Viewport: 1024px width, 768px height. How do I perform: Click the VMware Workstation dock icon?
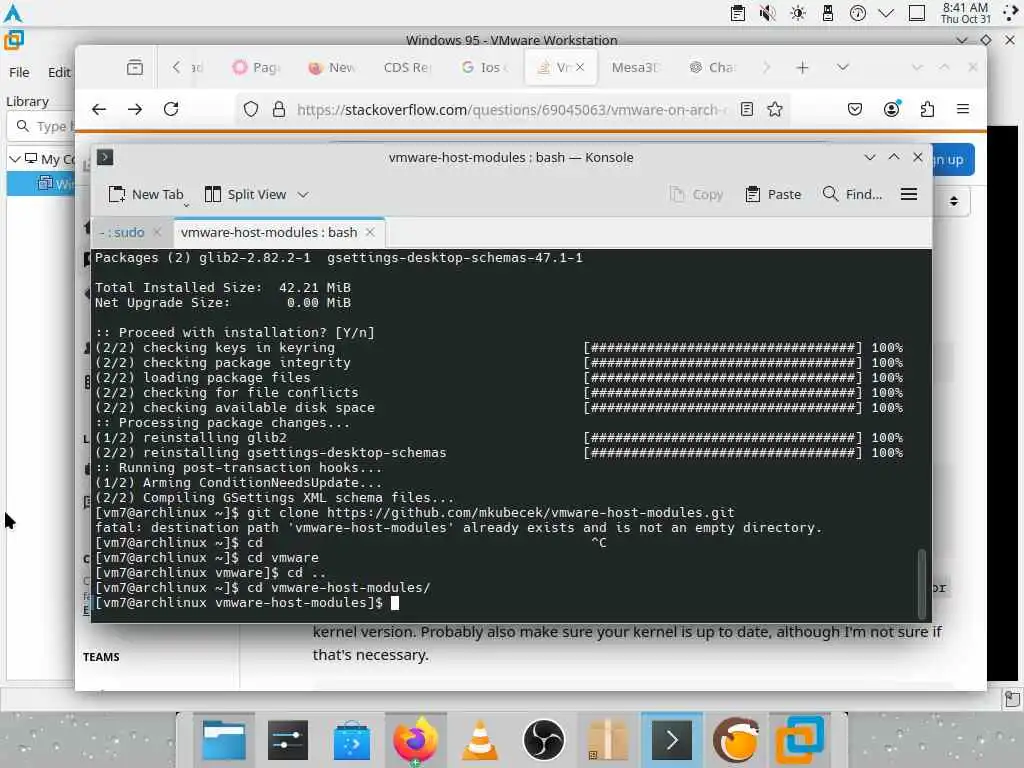click(x=800, y=739)
